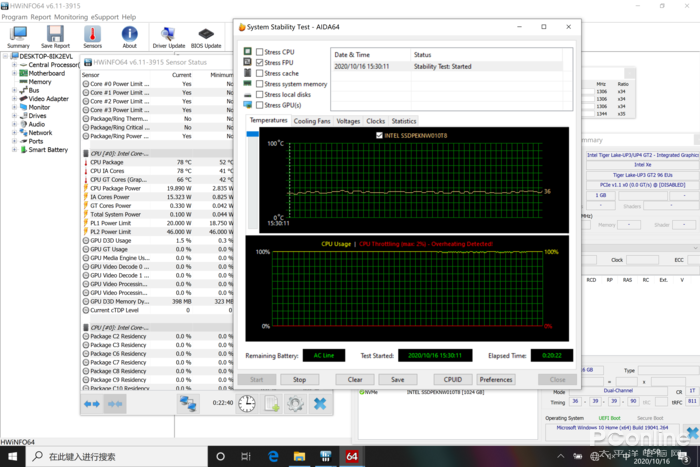700x467 pixels.
Task: Open the Report menu
Action: pos(41,17)
